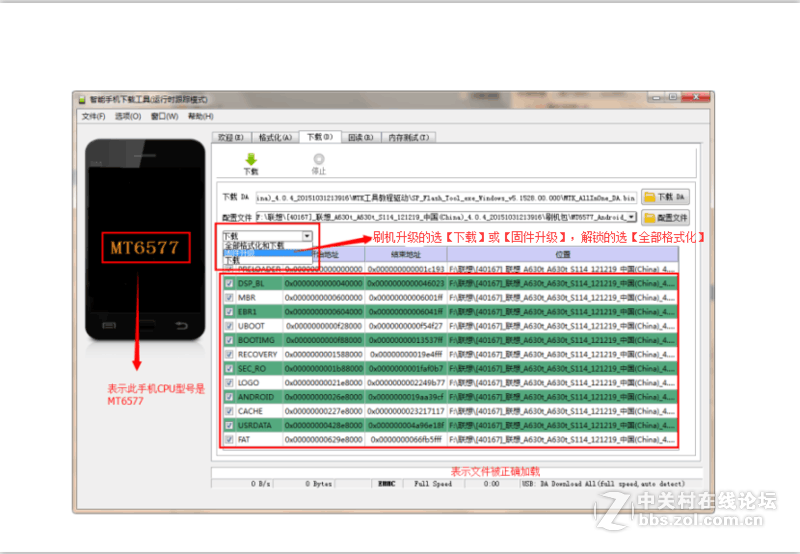Image resolution: width=800 pixels, height=554 pixels.
Task: Toggle the CACHE partition checkbox
Action: tap(229, 411)
